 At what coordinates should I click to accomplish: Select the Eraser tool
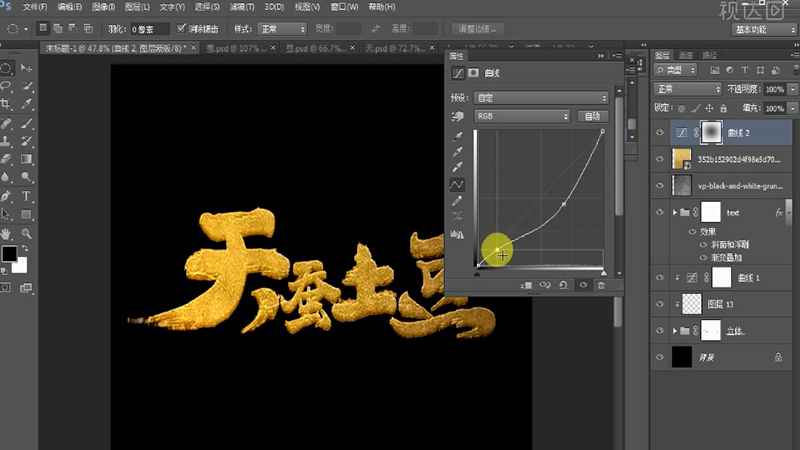6,159
